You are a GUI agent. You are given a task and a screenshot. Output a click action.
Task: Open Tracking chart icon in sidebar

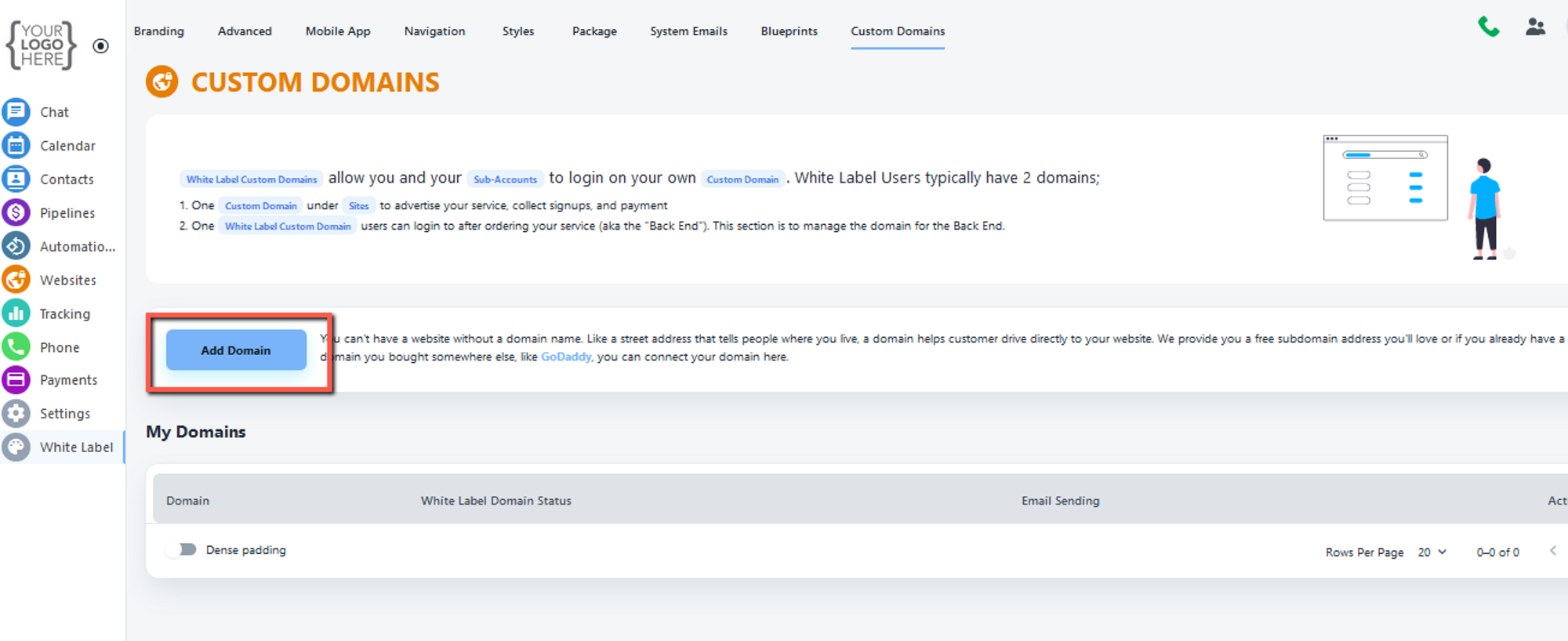pyautogui.click(x=16, y=313)
